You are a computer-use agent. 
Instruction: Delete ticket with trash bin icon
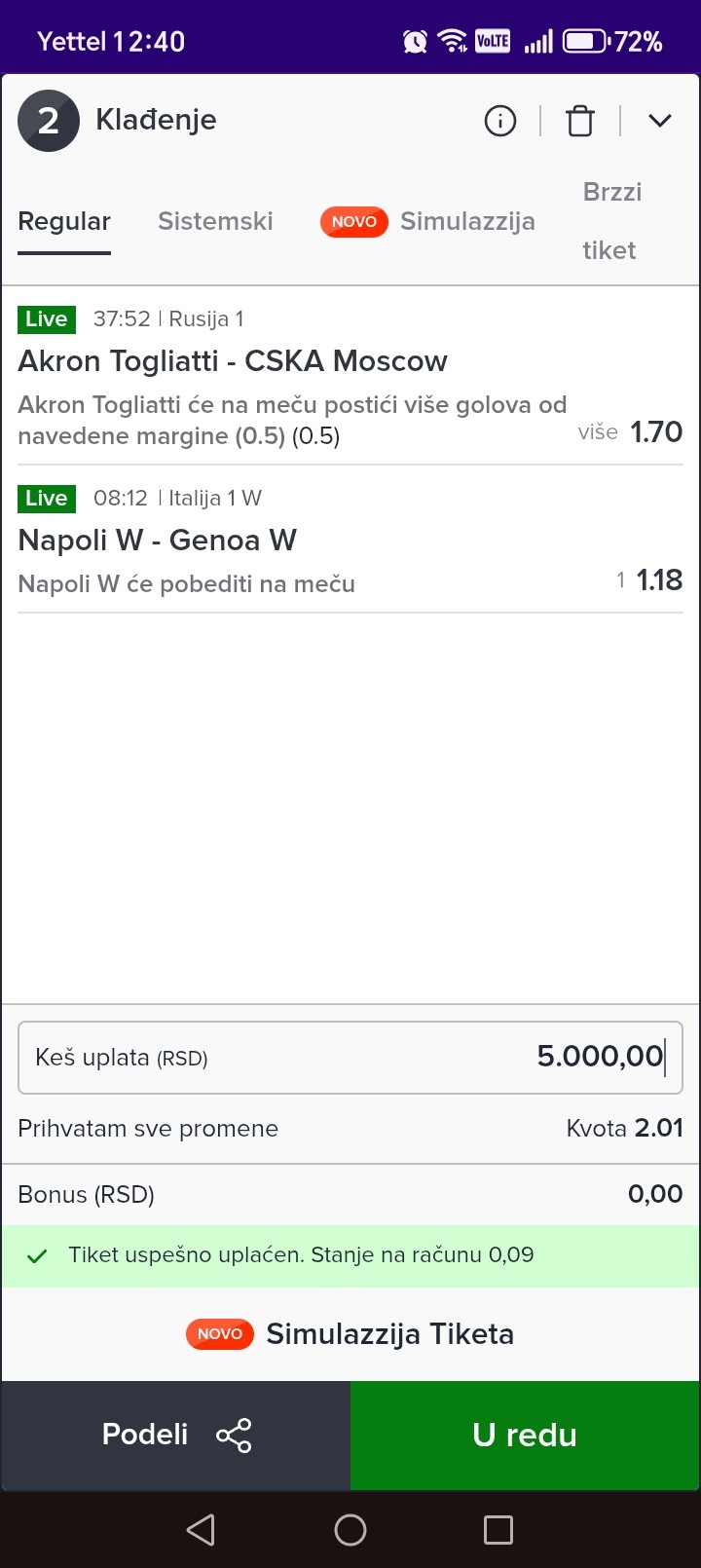coord(580,121)
